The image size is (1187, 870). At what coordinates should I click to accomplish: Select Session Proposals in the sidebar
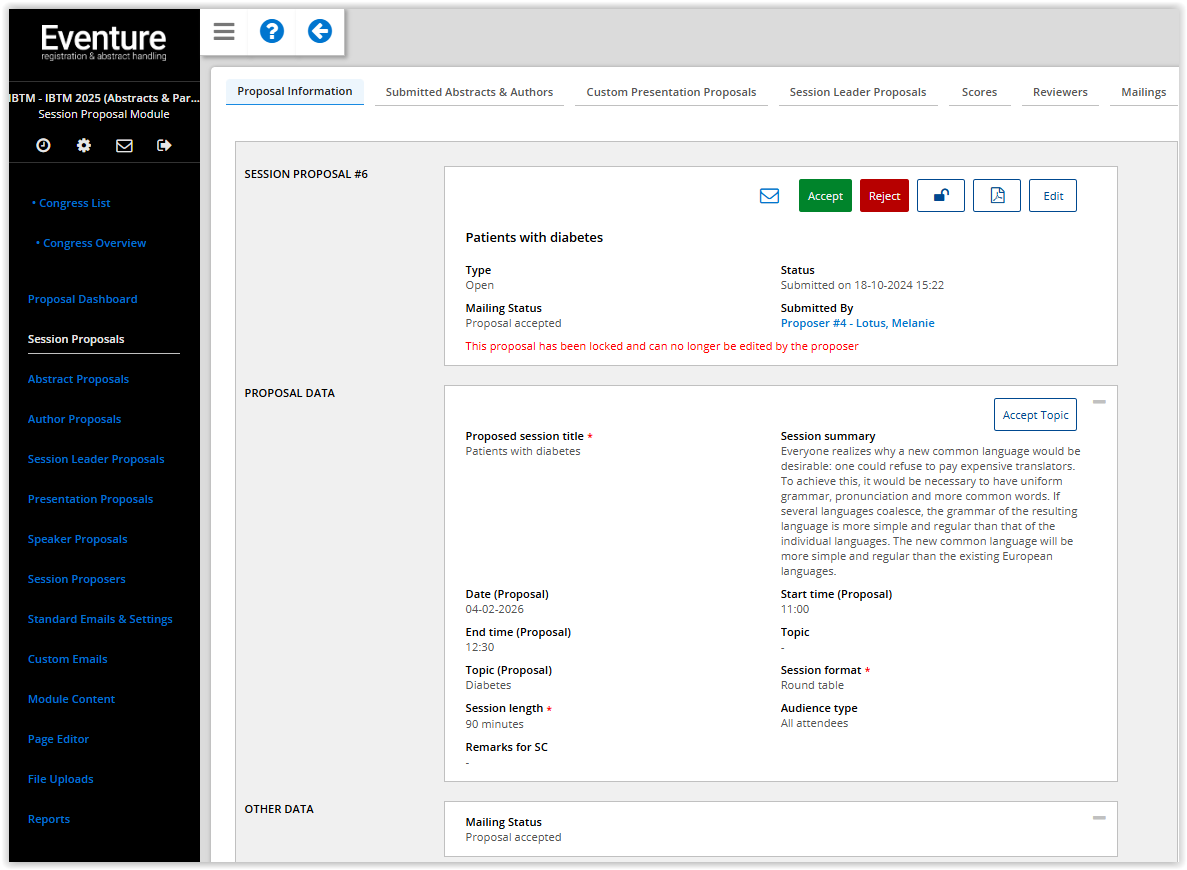click(76, 339)
